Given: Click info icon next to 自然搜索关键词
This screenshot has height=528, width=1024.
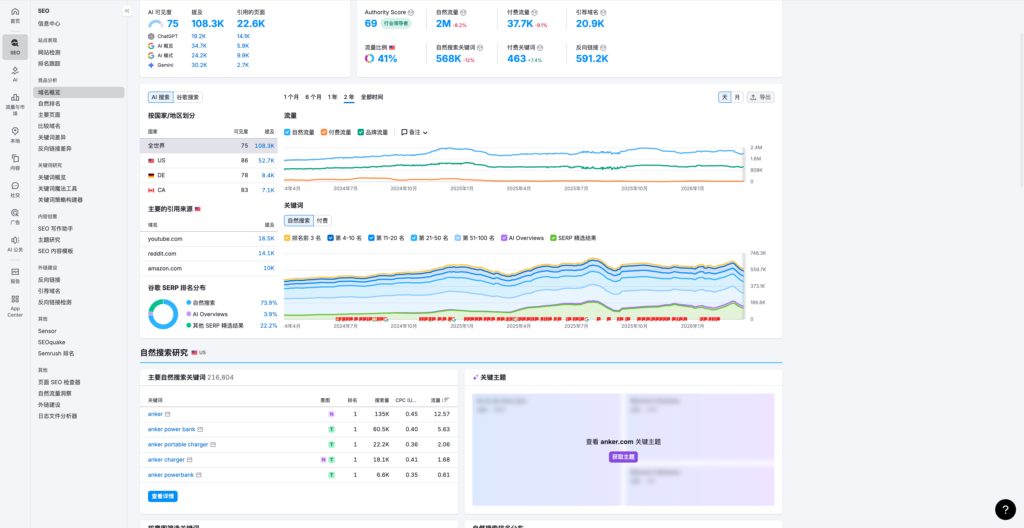Looking at the screenshot, I should coord(480,48).
